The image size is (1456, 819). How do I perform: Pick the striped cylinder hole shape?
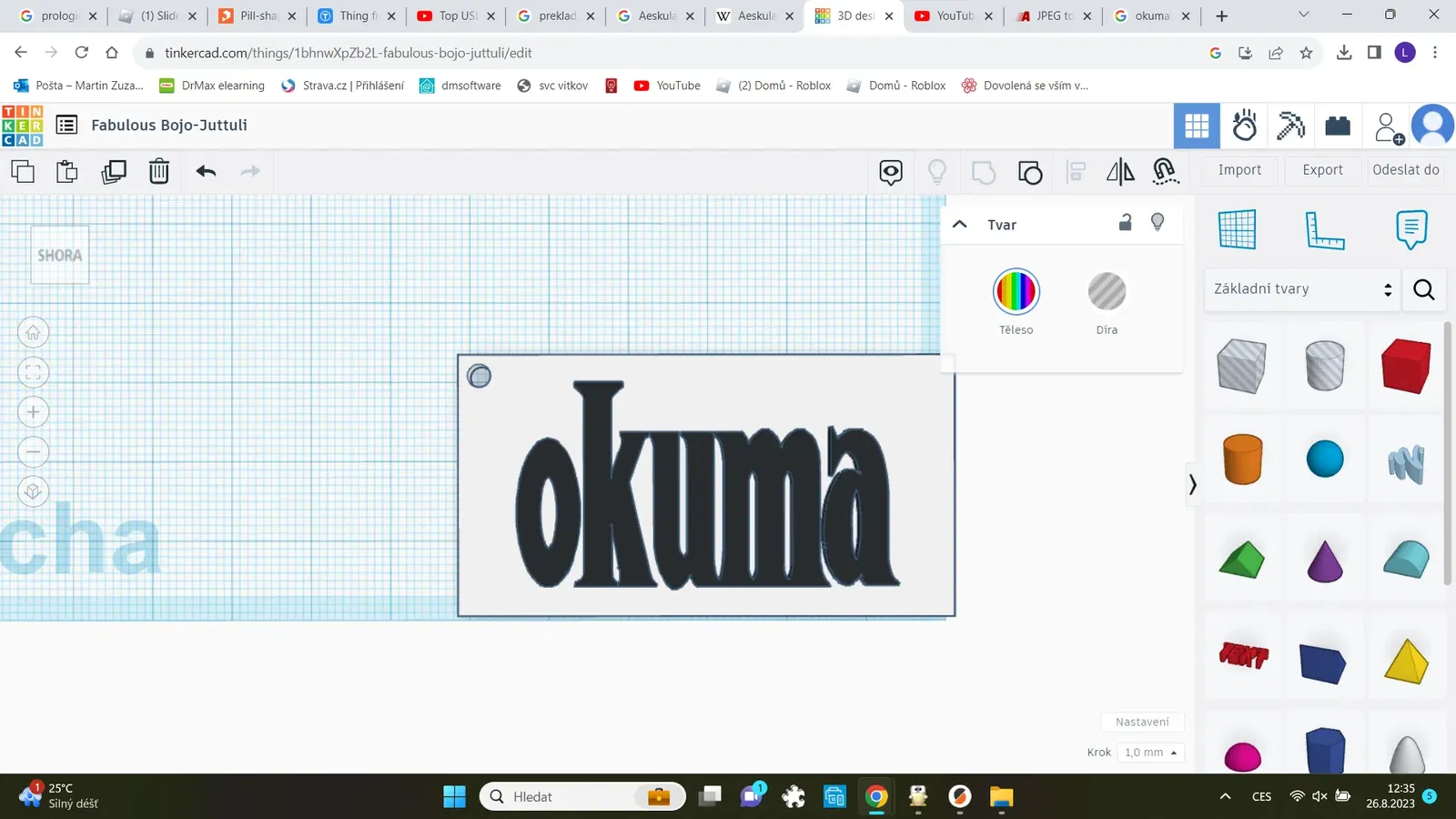pyautogui.click(x=1325, y=366)
